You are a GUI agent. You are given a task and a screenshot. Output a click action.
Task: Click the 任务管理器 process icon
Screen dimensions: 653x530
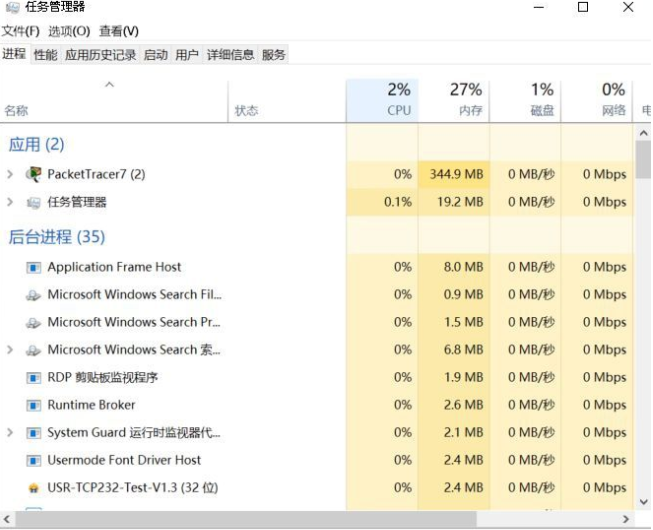33,202
